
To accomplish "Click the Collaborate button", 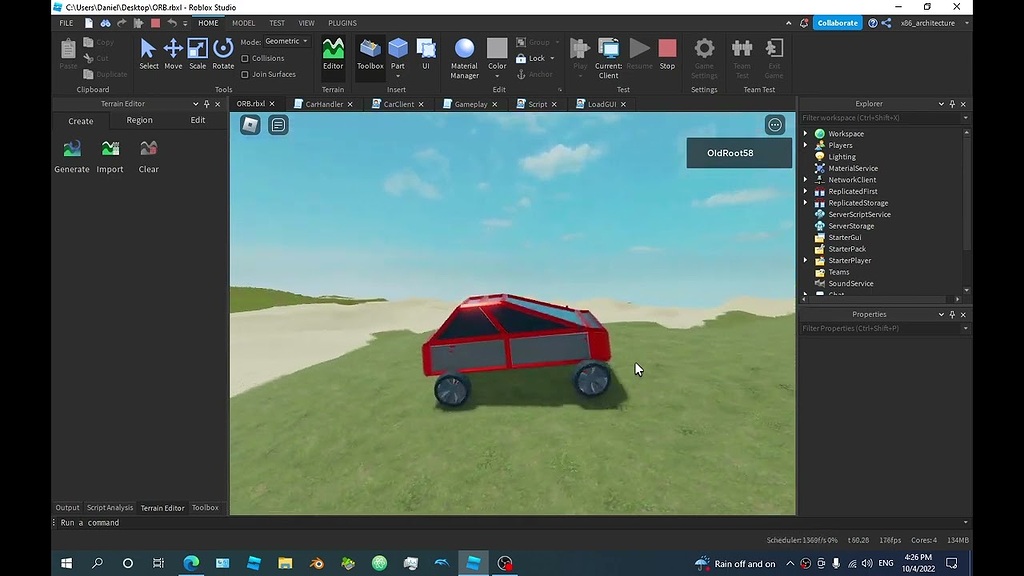I will click(x=837, y=23).
